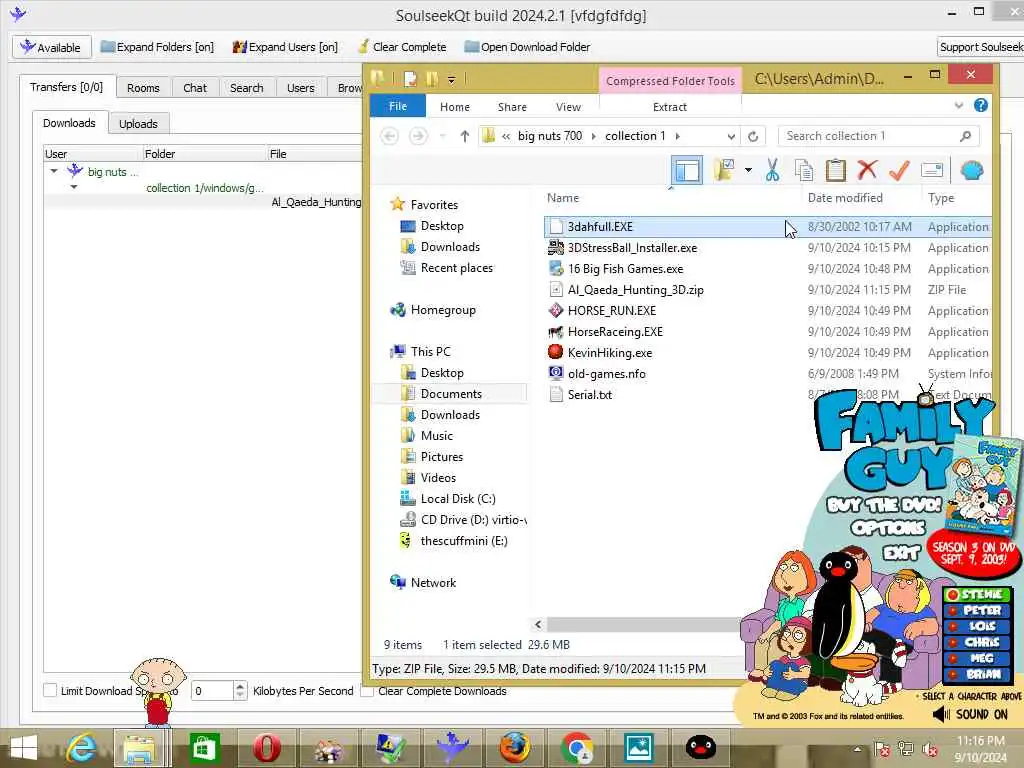This screenshot has height=768, width=1024.
Task: Select BRIAN character button
Action: pos(978,674)
